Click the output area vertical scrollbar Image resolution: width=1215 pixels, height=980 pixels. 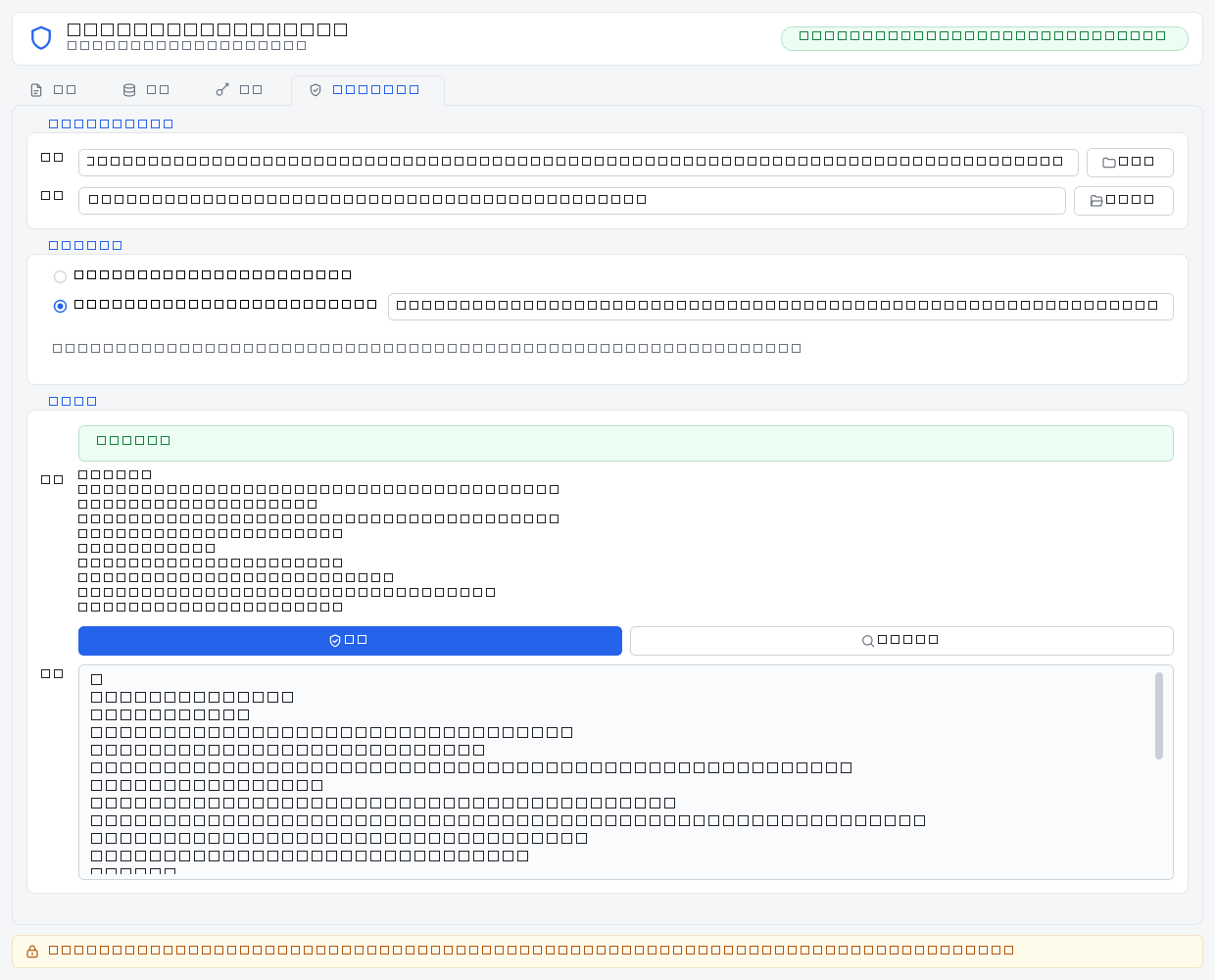coord(1159,715)
